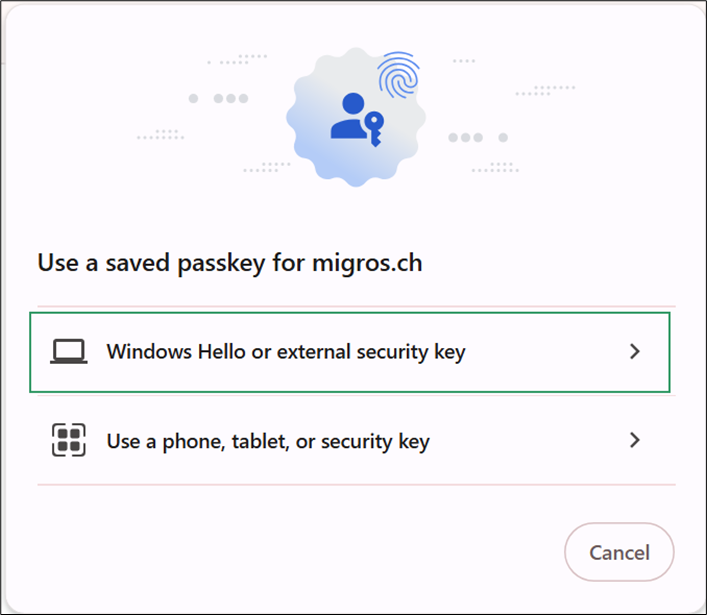Screen dimensions: 707x615
Task: Click the large gray dots left of the badge
Action: coord(218,98)
